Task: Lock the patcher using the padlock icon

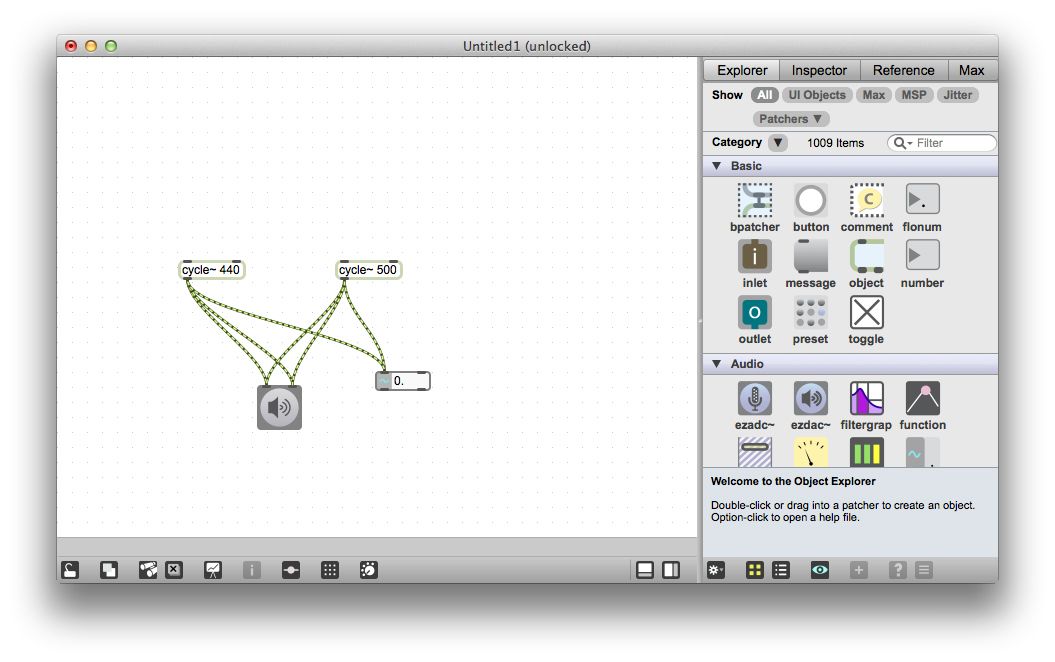Action: coord(70,569)
